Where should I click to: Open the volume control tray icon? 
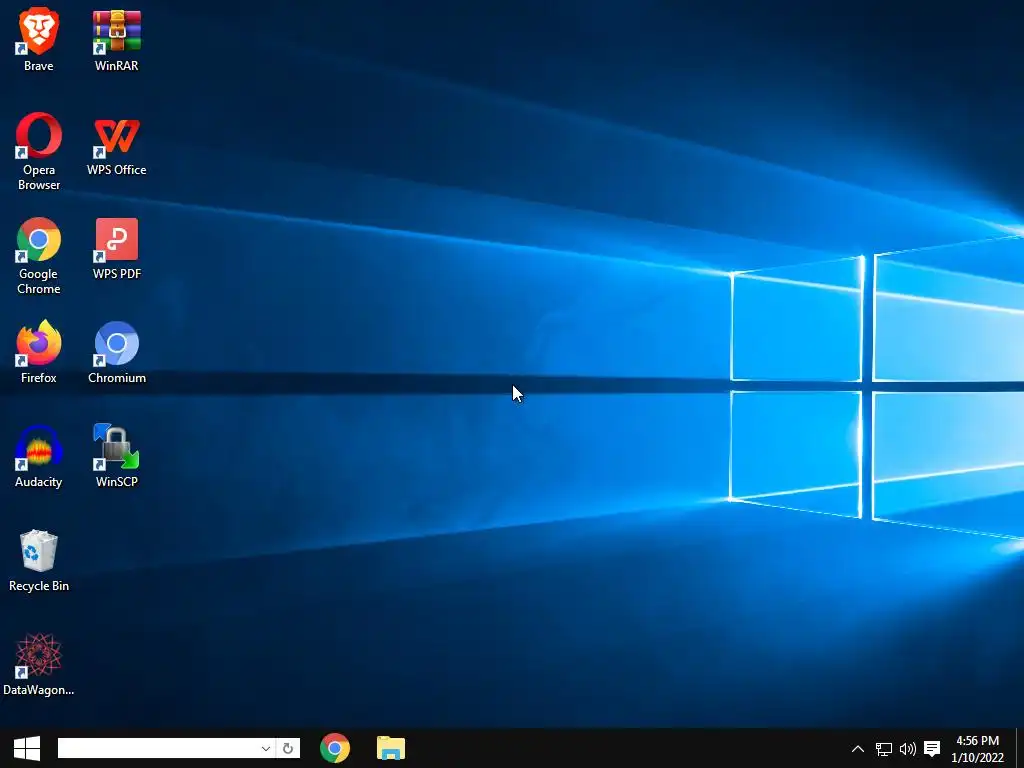pyautogui.click(x=908, y=749)
